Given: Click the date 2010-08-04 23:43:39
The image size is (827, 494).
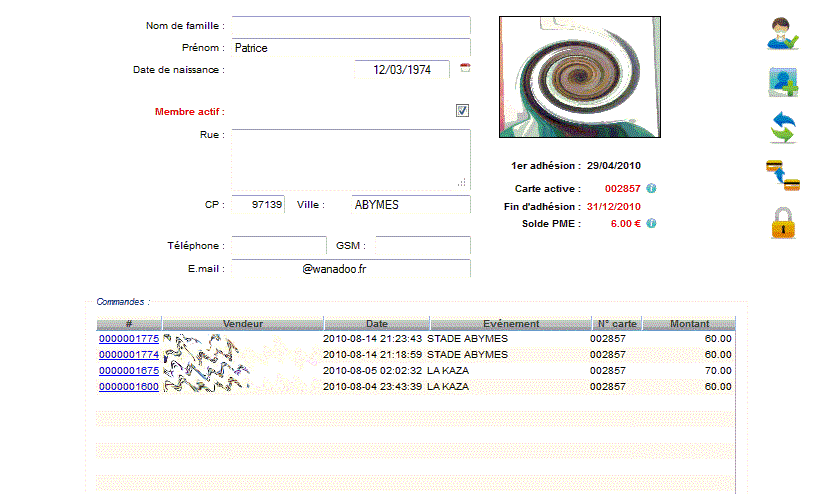Looking at the screenshot, I should pos(372,386).
